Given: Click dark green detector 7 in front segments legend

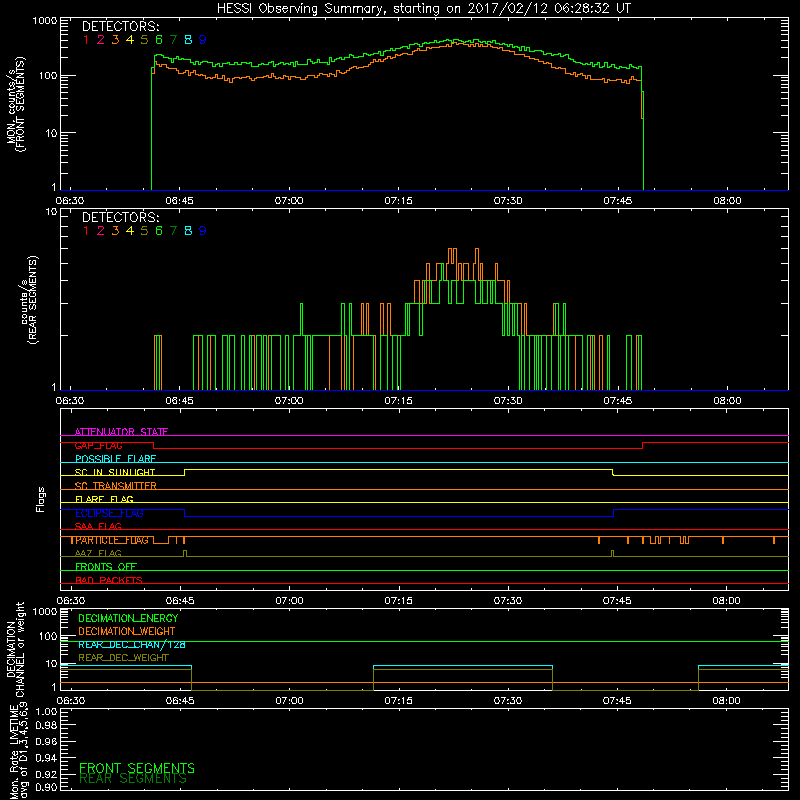Looking at the screenshot, I should point(173,40).
